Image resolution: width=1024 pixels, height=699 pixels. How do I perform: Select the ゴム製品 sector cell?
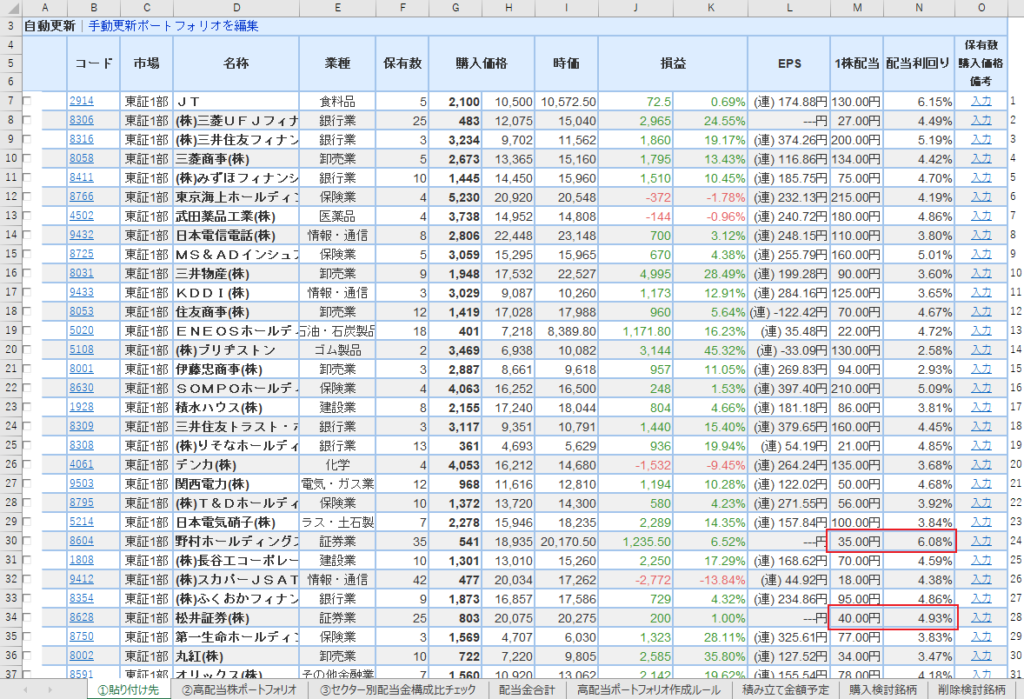pos(338,350)
